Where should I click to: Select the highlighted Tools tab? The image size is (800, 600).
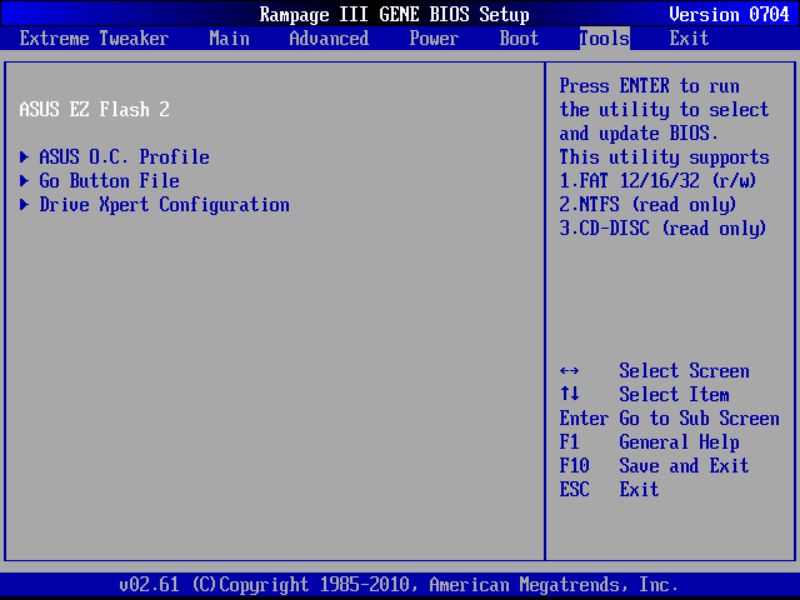pos(605,39)
